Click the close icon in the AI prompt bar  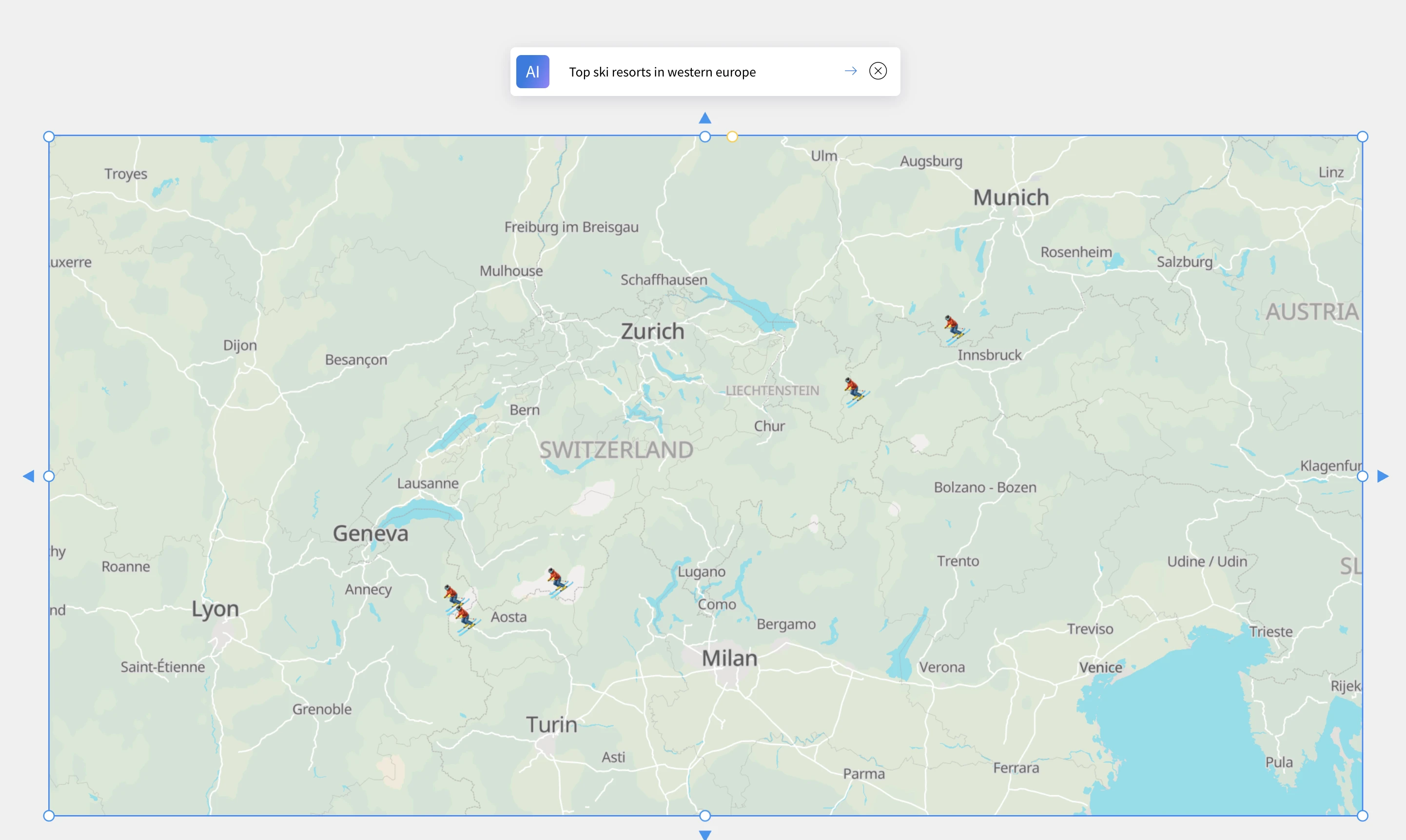[878, 71]
